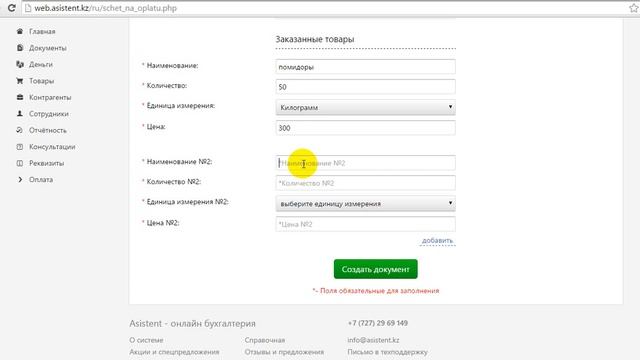The image size is (640, 360).
Task: Open the Справочная footer link
Action: pyautogui.click(x=265, y=340)
